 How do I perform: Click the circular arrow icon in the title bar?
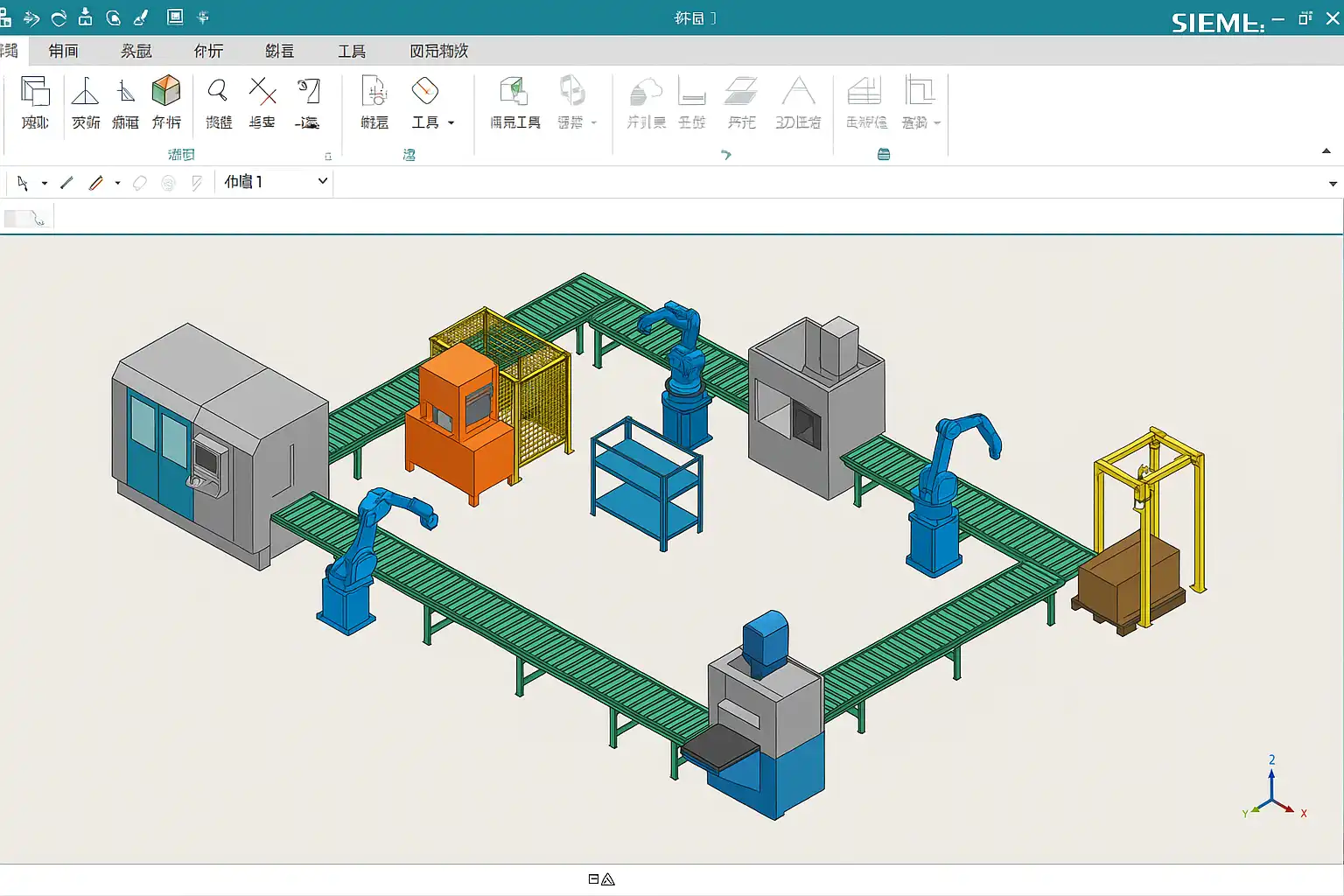[x=59, y=17]
